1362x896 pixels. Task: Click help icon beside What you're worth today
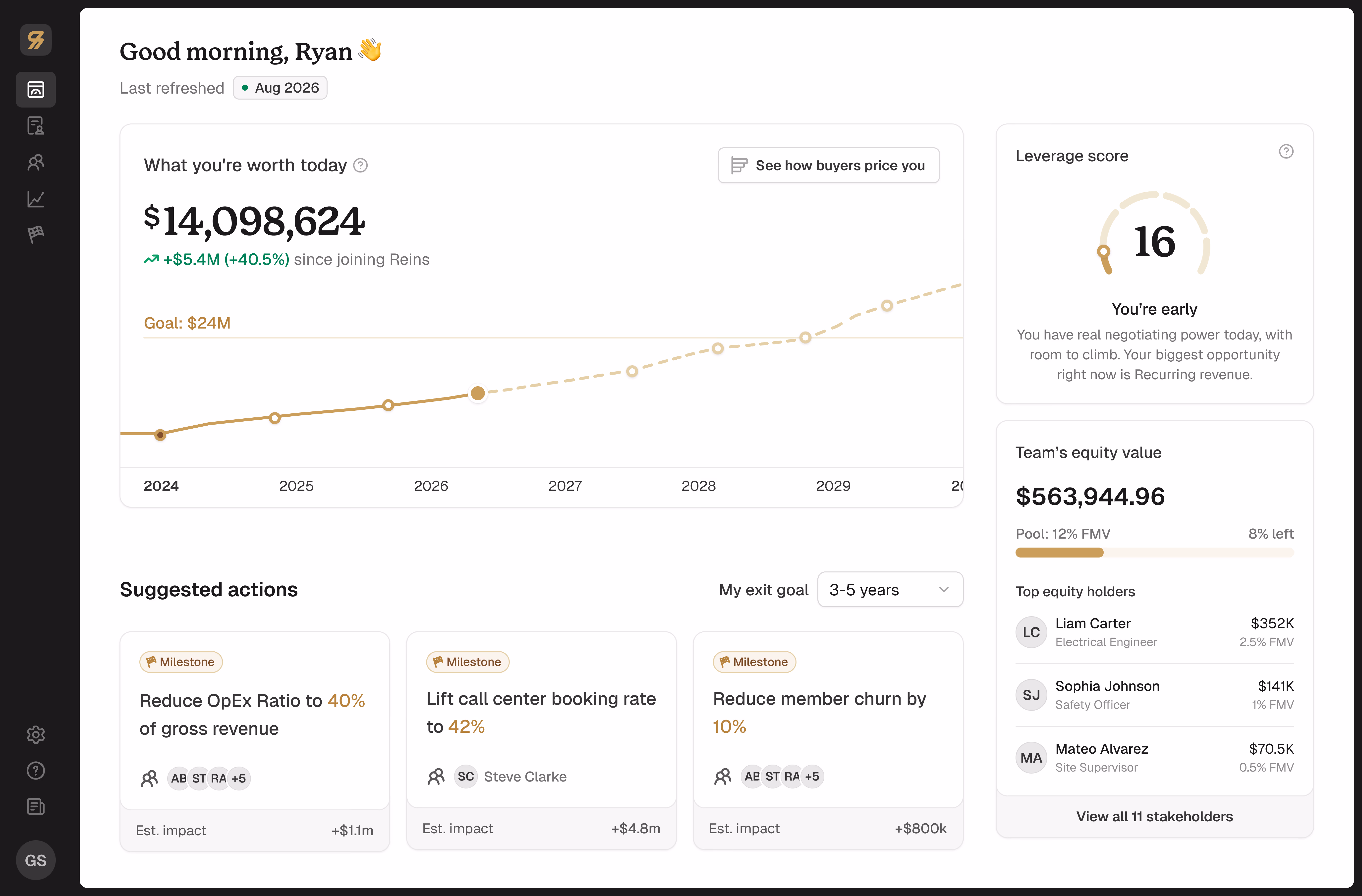pos(360,165)
